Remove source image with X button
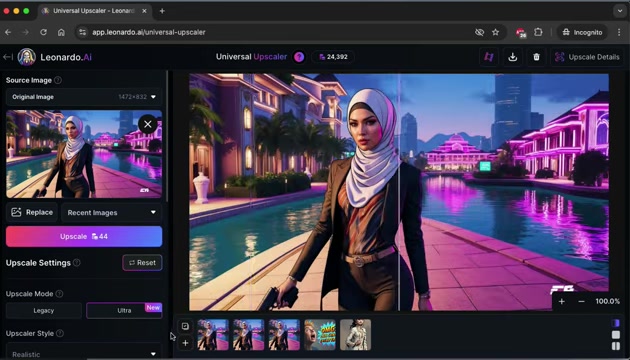This screenshot has height=360, width=630. [x=147, y=124]
